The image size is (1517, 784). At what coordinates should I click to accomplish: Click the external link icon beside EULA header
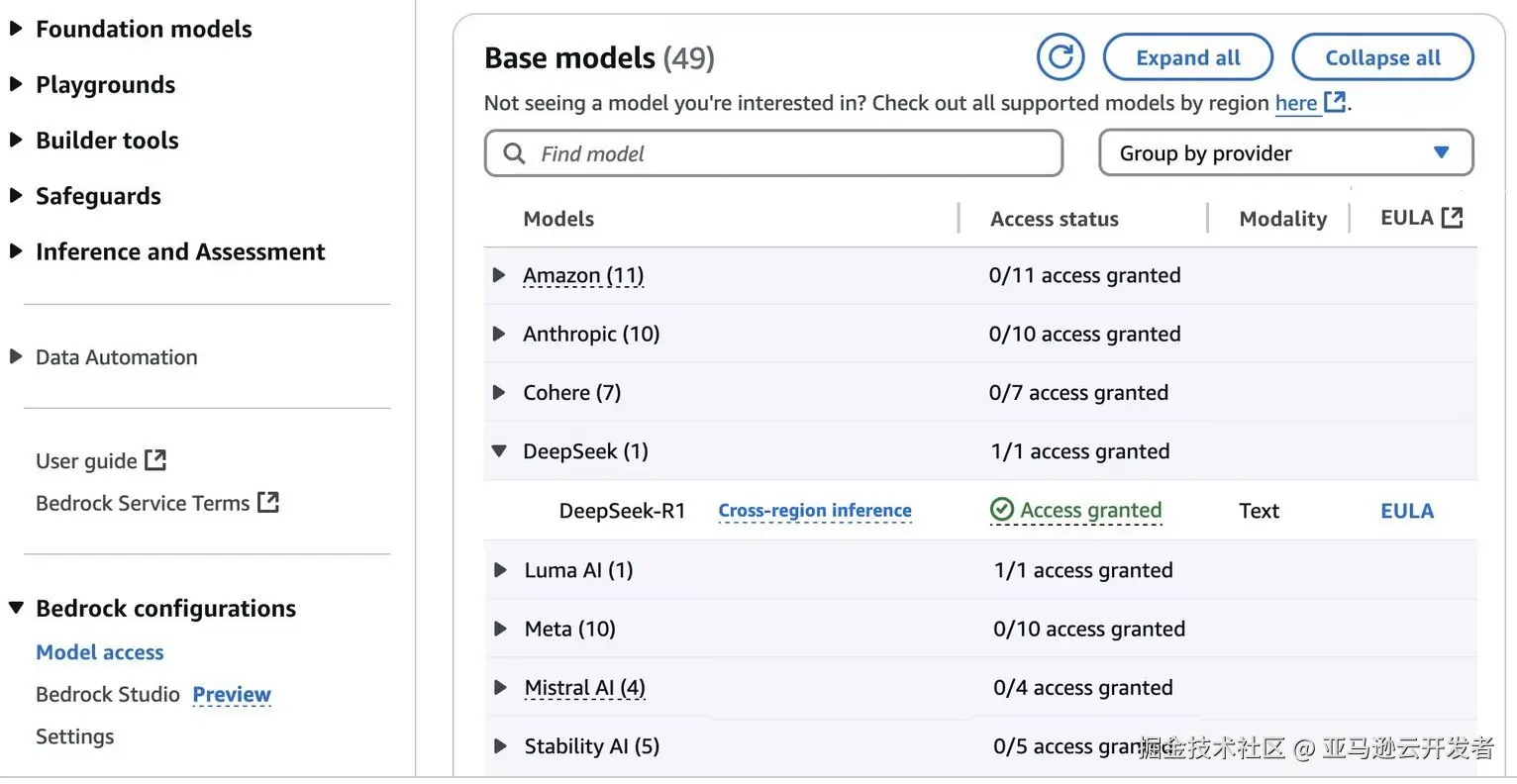1452,218
